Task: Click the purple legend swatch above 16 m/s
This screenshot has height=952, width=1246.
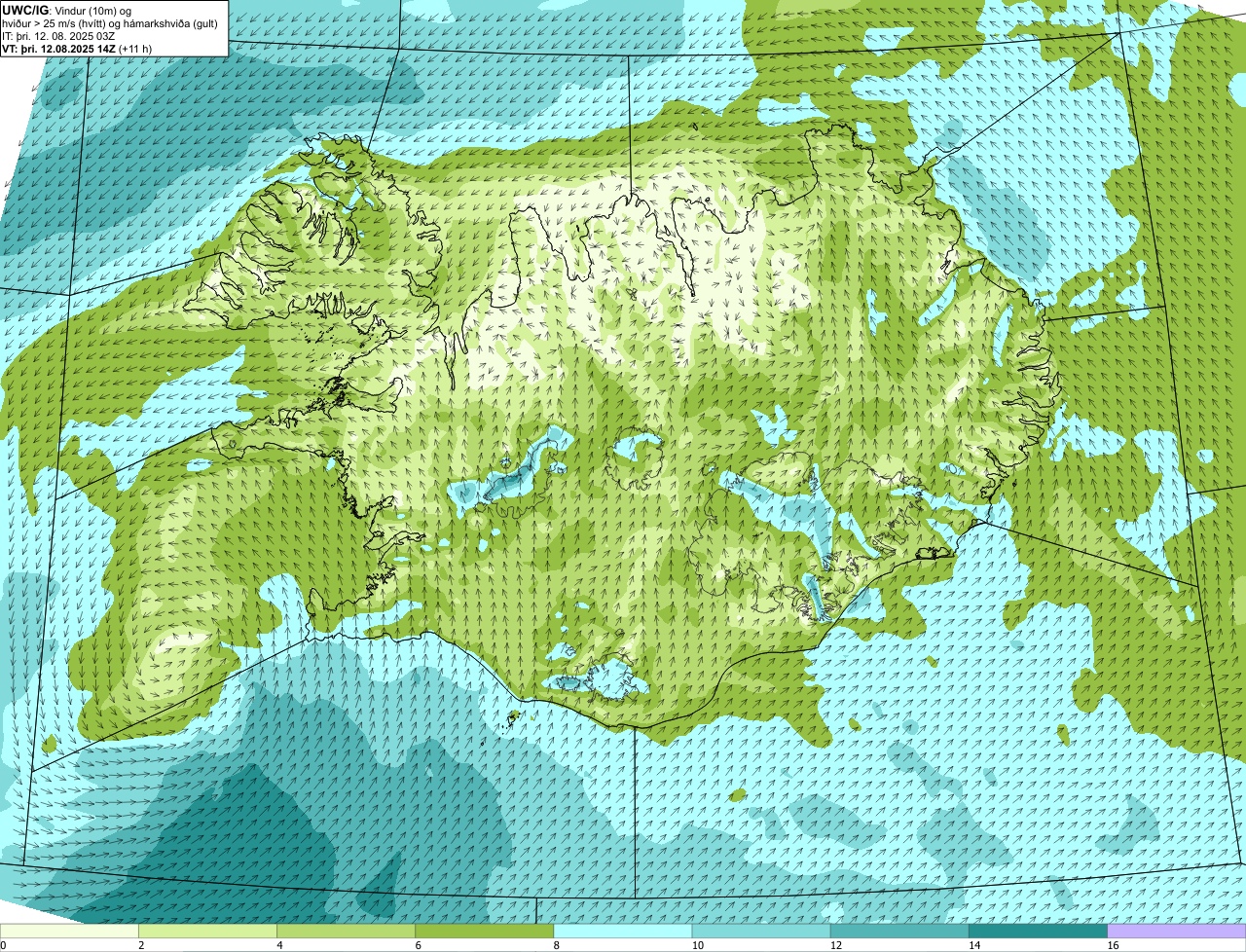Action: pos(1177,932)
